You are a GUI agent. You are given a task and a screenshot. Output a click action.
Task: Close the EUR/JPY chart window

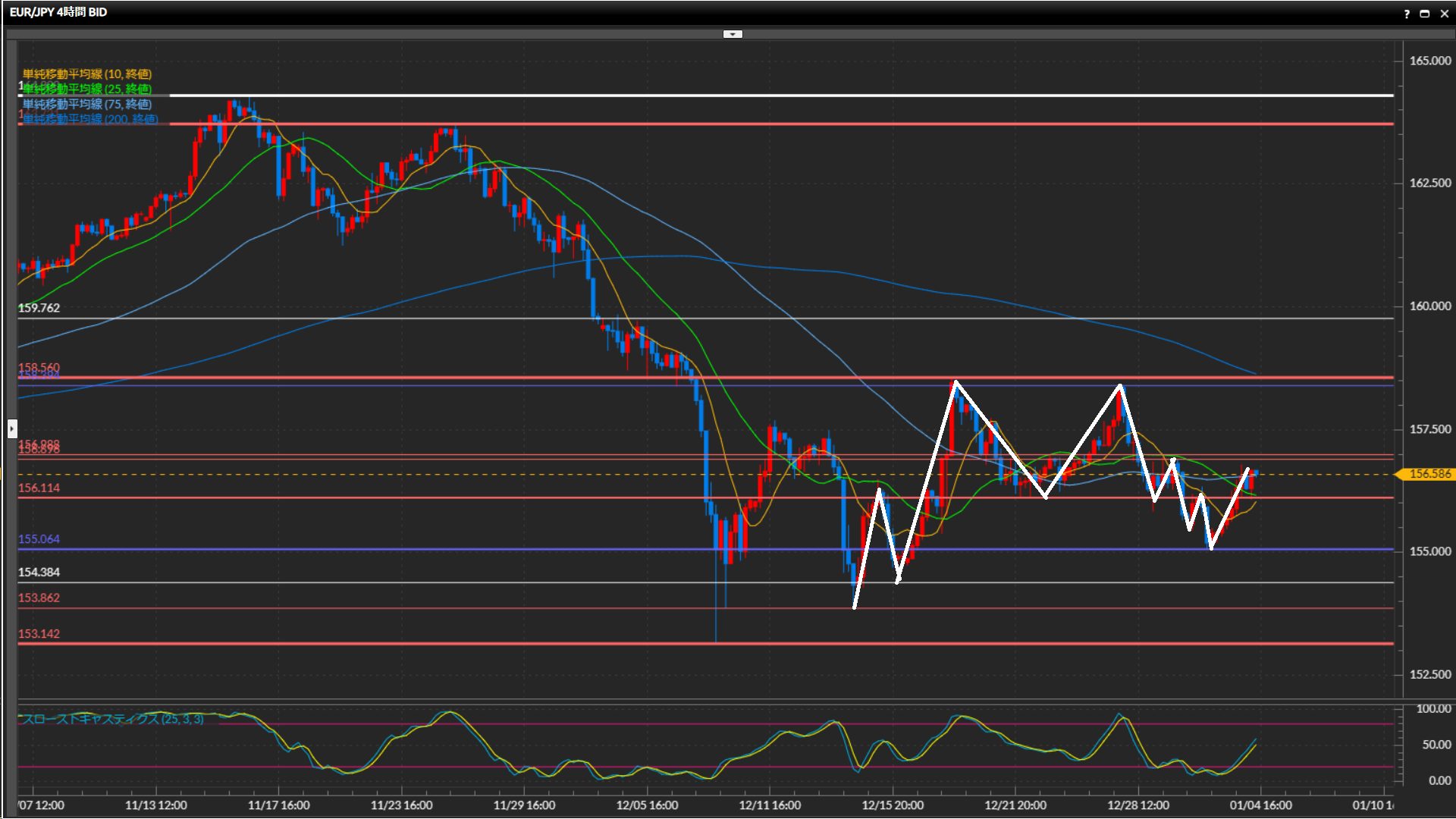tap(1445, 14)
